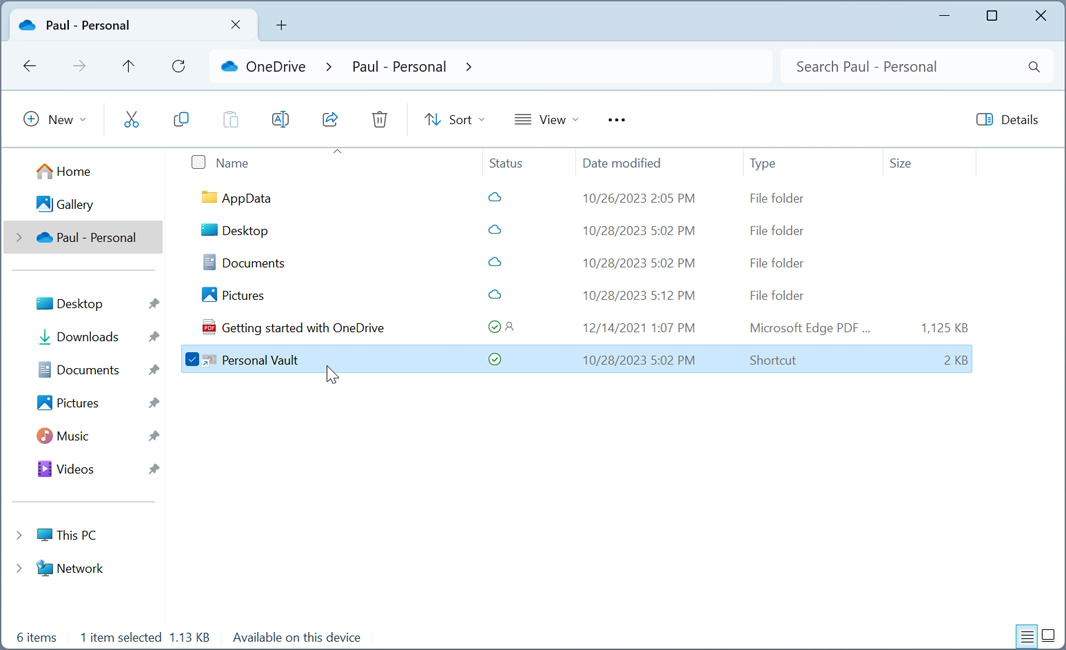Click the Cut scissors icon
This screenshot has height=650, width=1066.
(131, 120)
